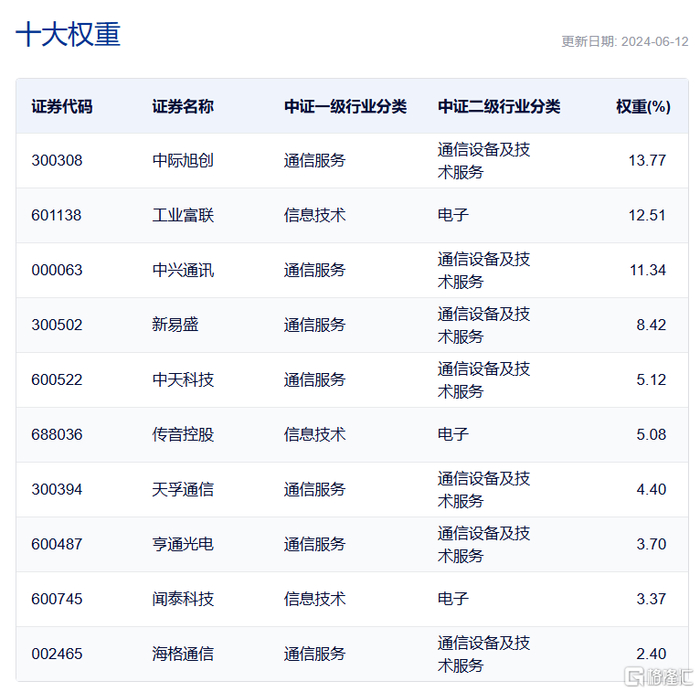Image resolution: width=700 pixels, height=694 pixels.
Task: Click 通信服务 in the 中兴通讯 row
Action: (314, 270)
